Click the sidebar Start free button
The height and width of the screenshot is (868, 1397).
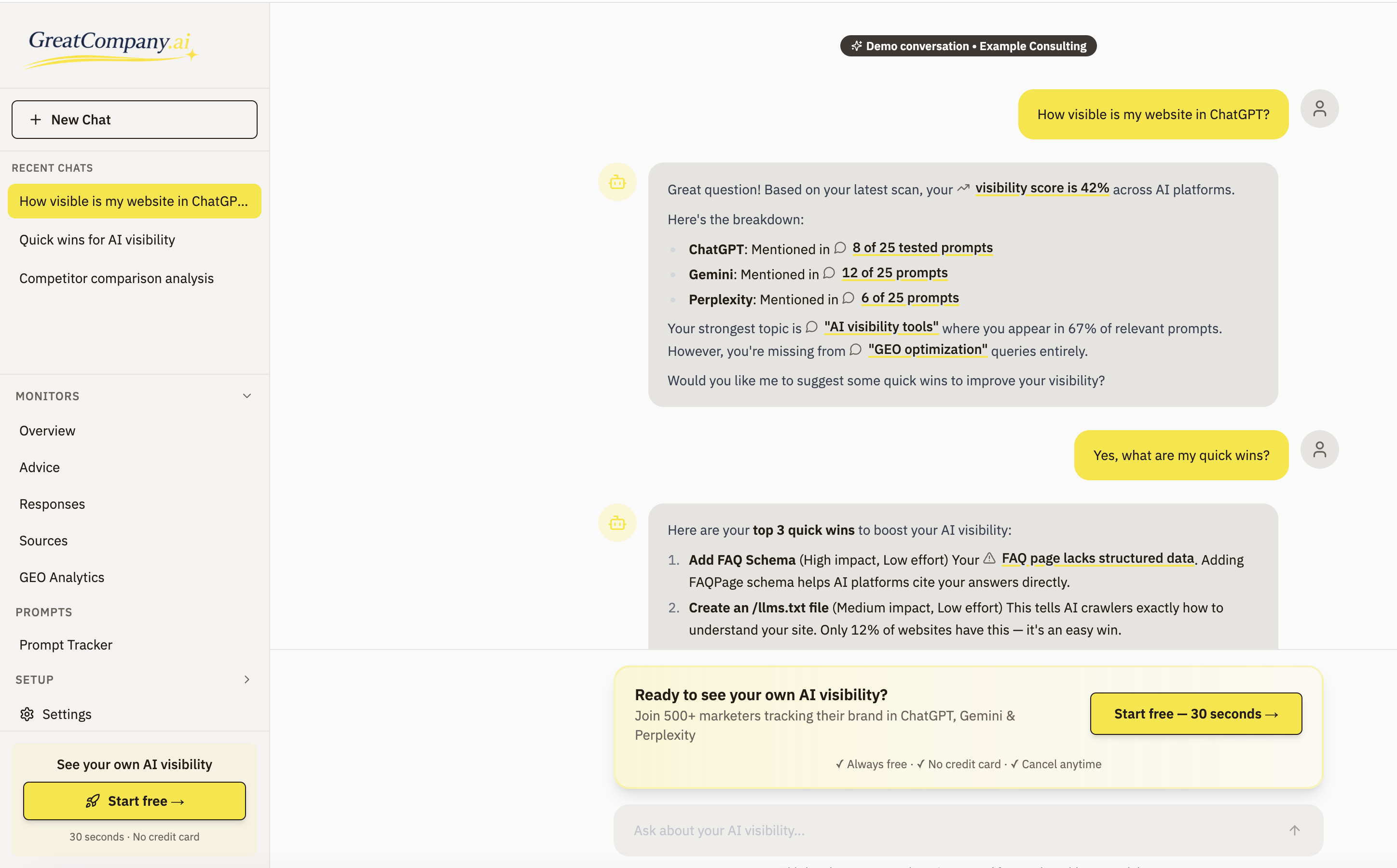pos(135,801)
